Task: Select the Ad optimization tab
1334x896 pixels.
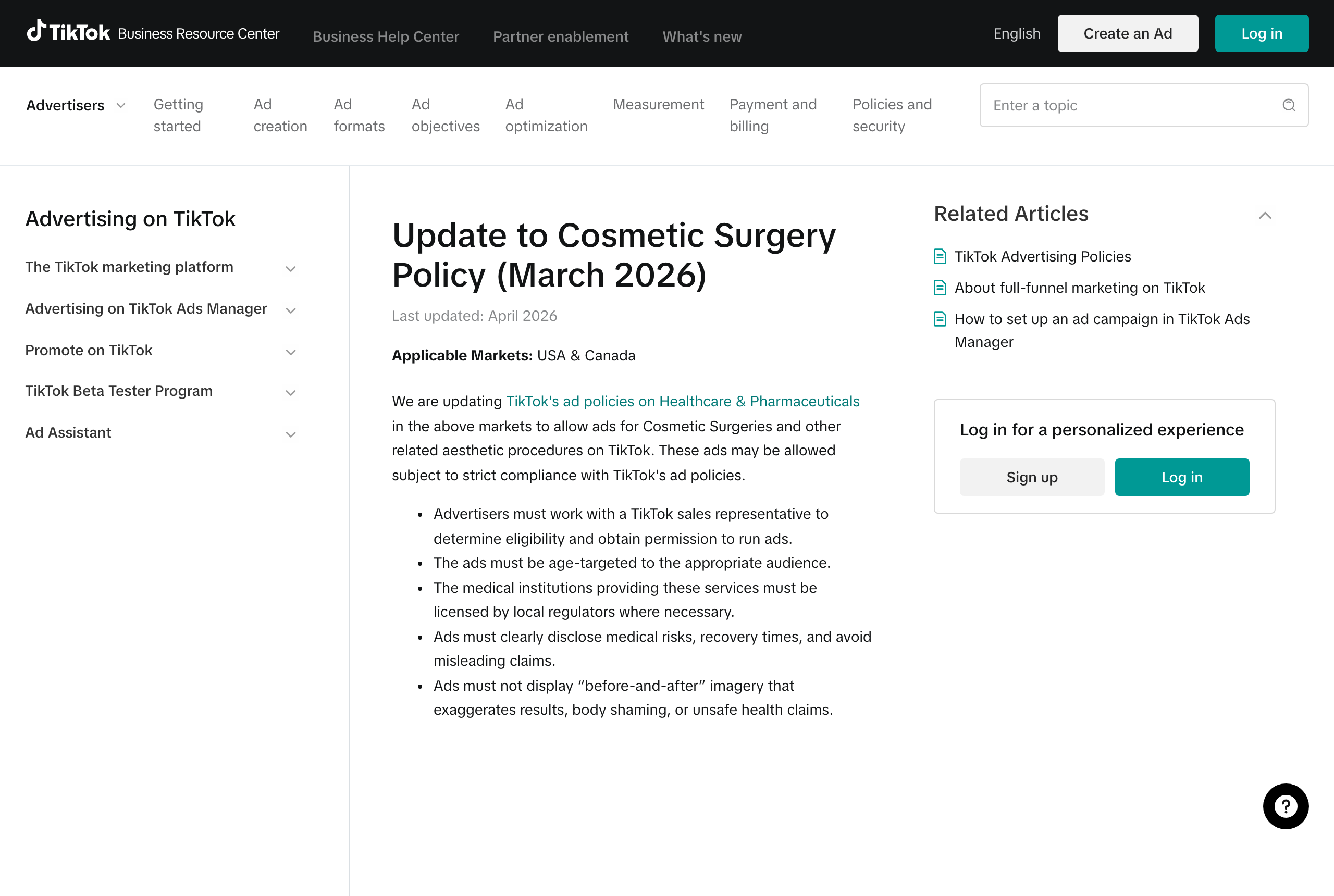Action: click(547, 116)
